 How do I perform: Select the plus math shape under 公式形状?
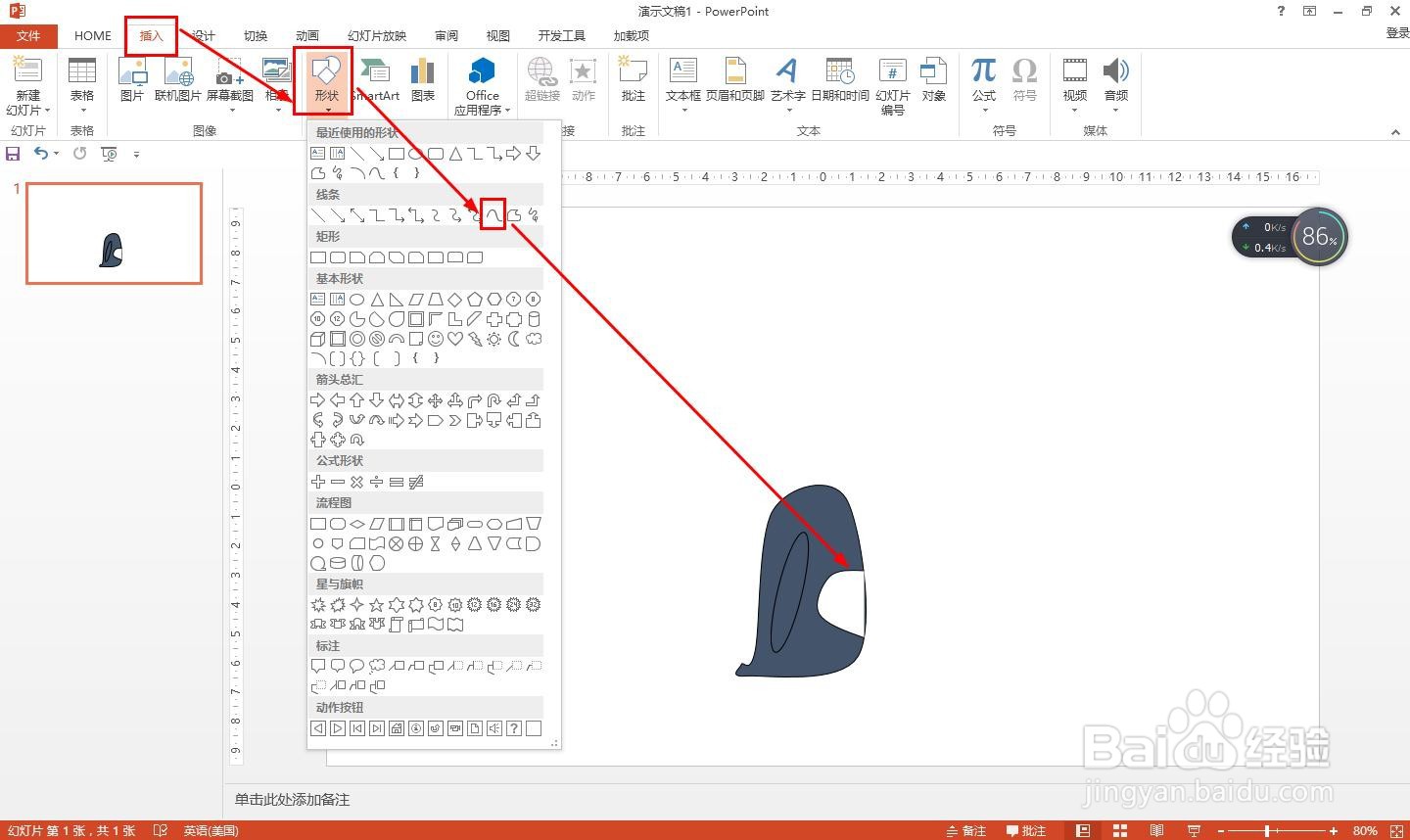(318, 482)
